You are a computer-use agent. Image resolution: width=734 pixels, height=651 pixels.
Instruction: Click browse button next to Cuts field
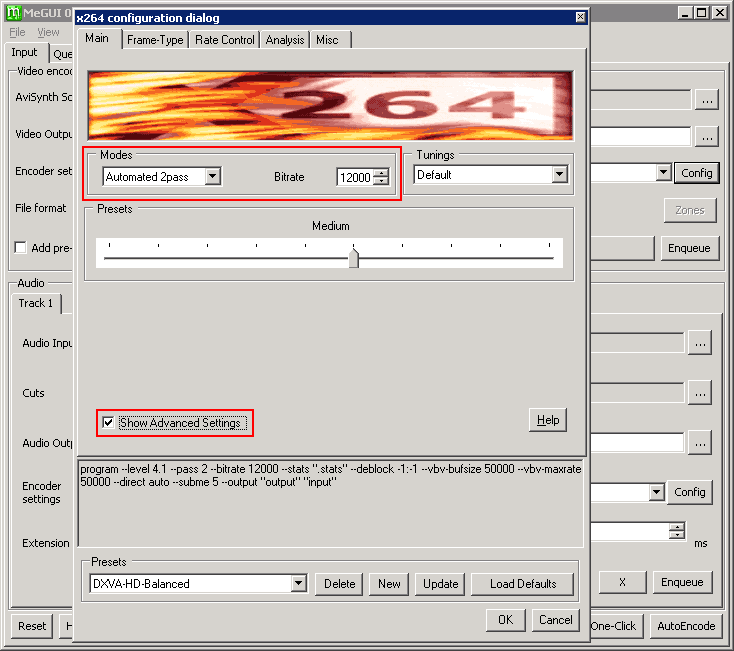tap(700, 393)
